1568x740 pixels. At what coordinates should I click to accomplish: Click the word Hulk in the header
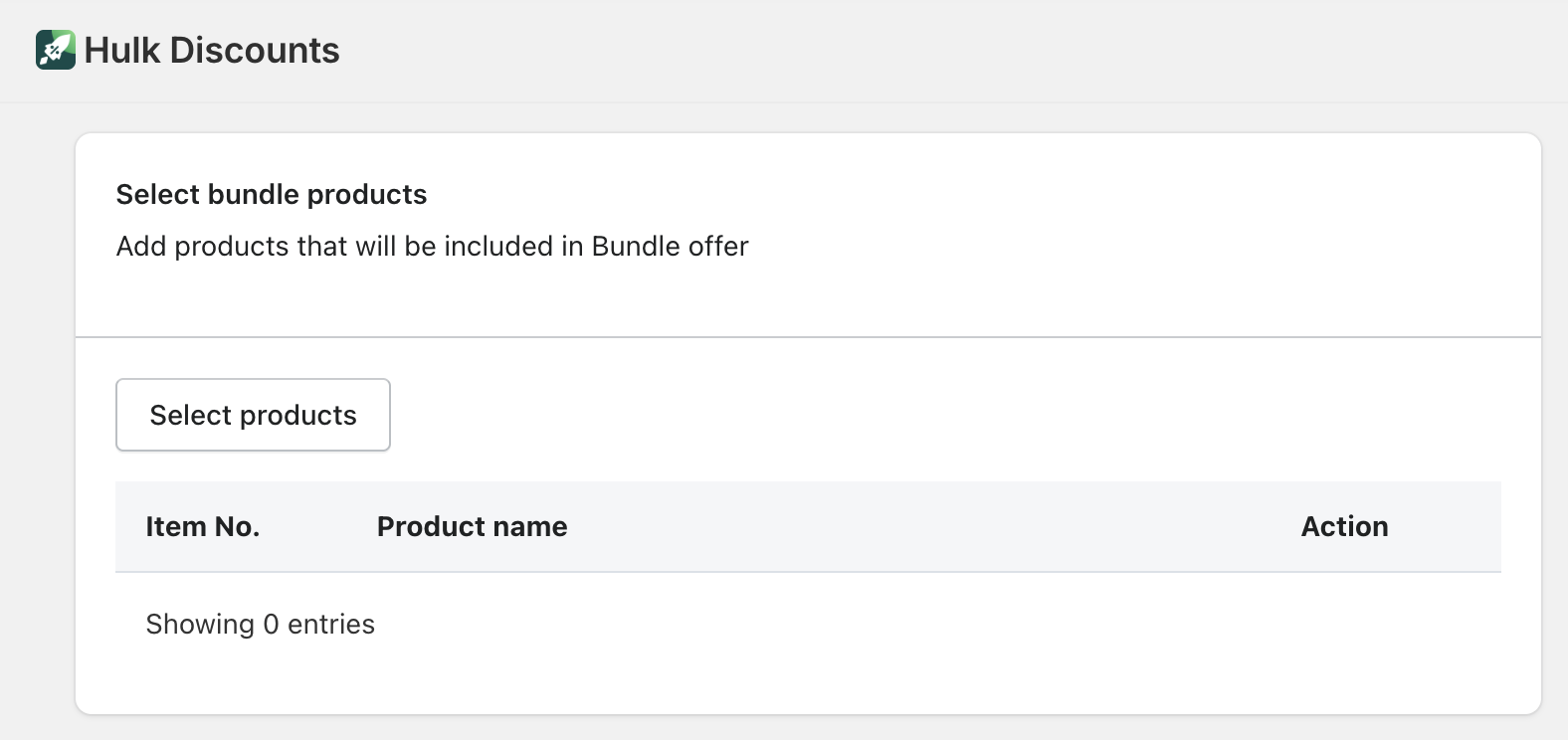tap(122, 50)
